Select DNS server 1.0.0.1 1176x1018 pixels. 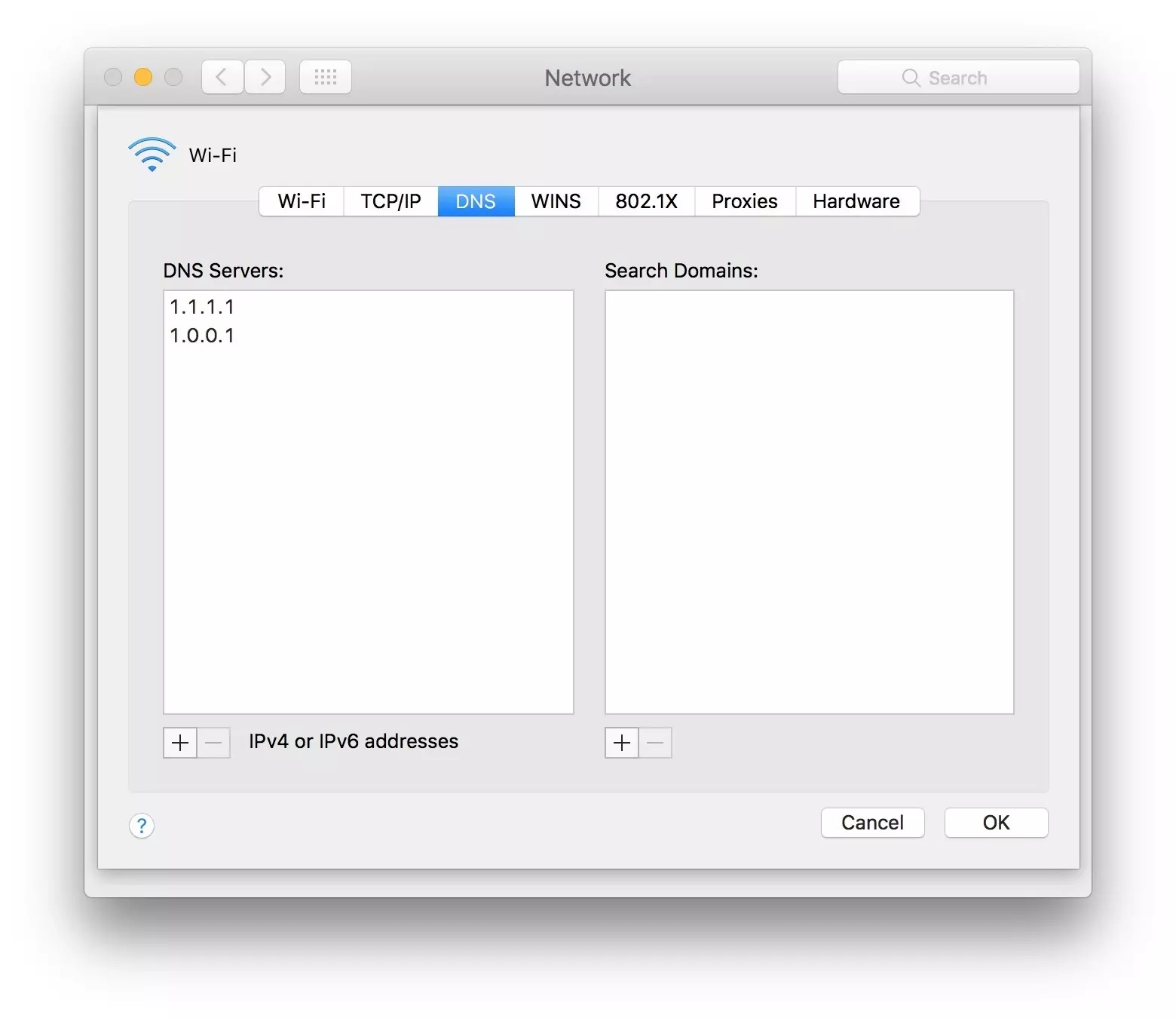[x=368, y=336]
